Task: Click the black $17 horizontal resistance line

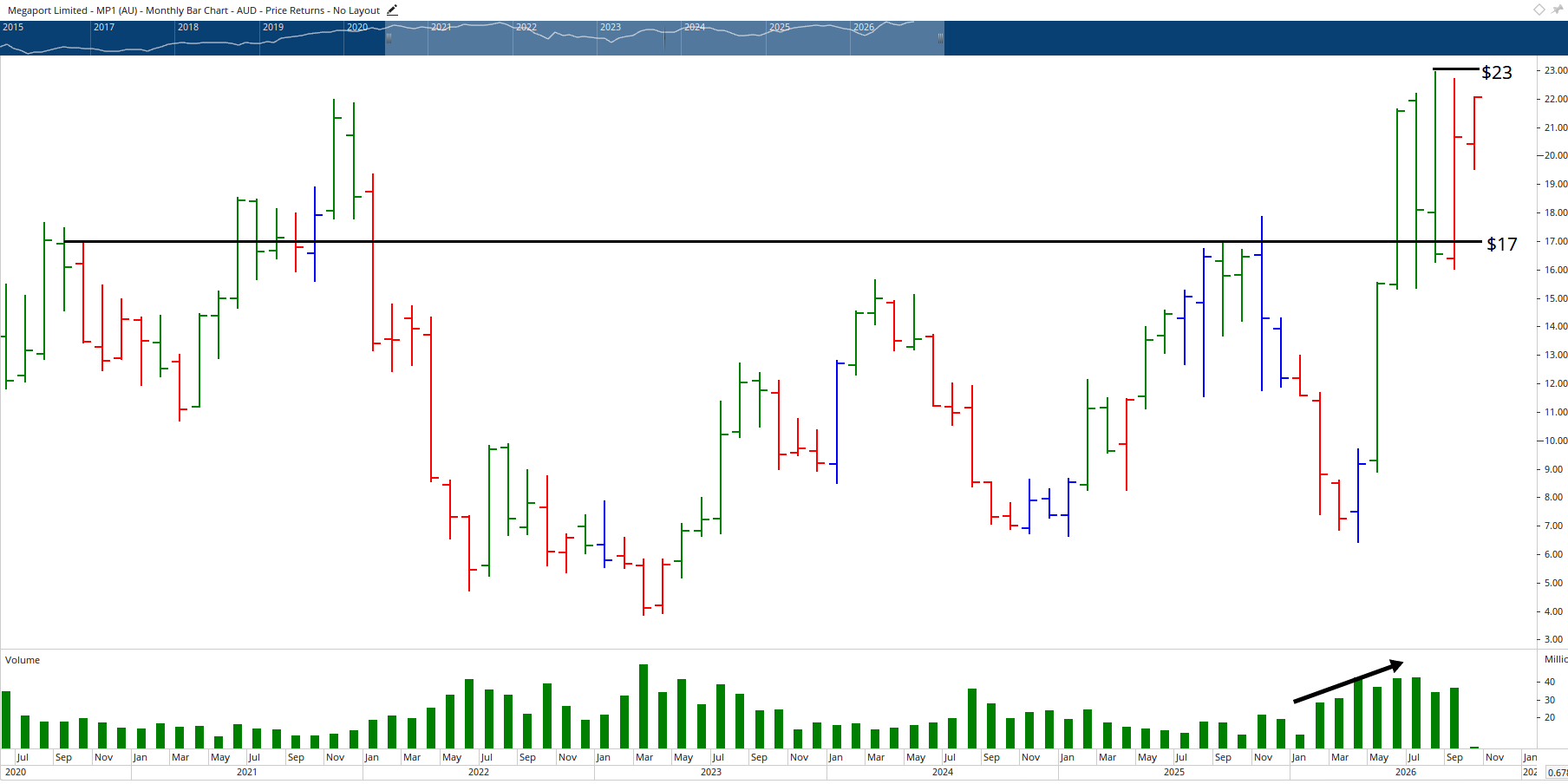Action: 773,241
